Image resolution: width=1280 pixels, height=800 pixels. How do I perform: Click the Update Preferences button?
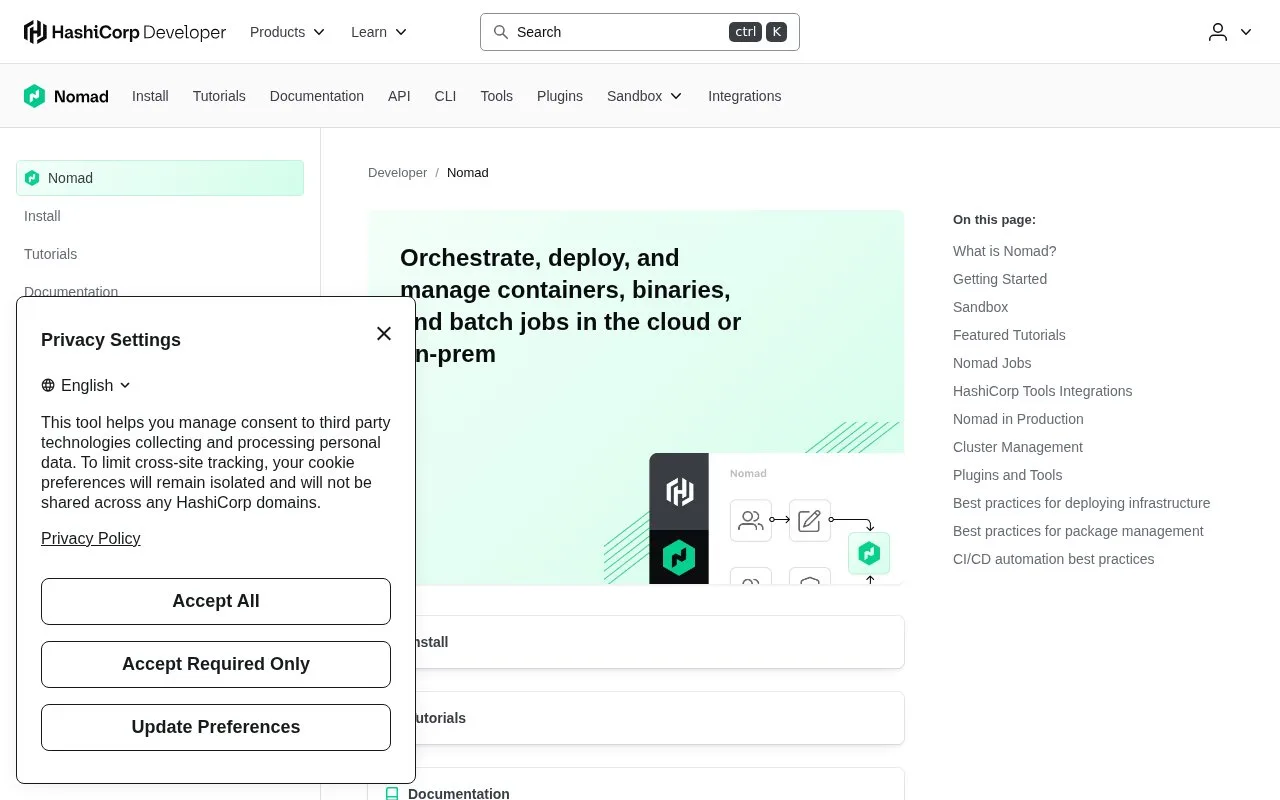[216, 727]
